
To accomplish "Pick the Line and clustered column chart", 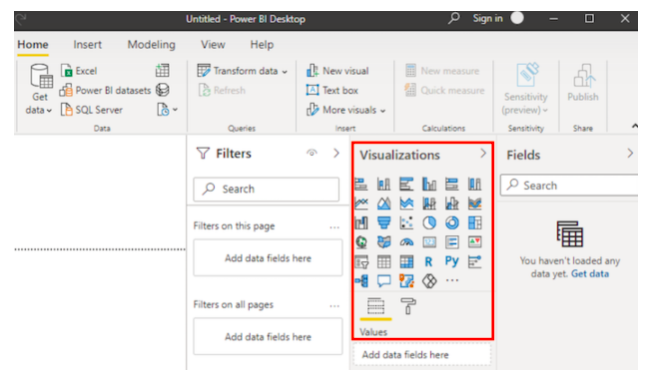I will coord(452,204).
